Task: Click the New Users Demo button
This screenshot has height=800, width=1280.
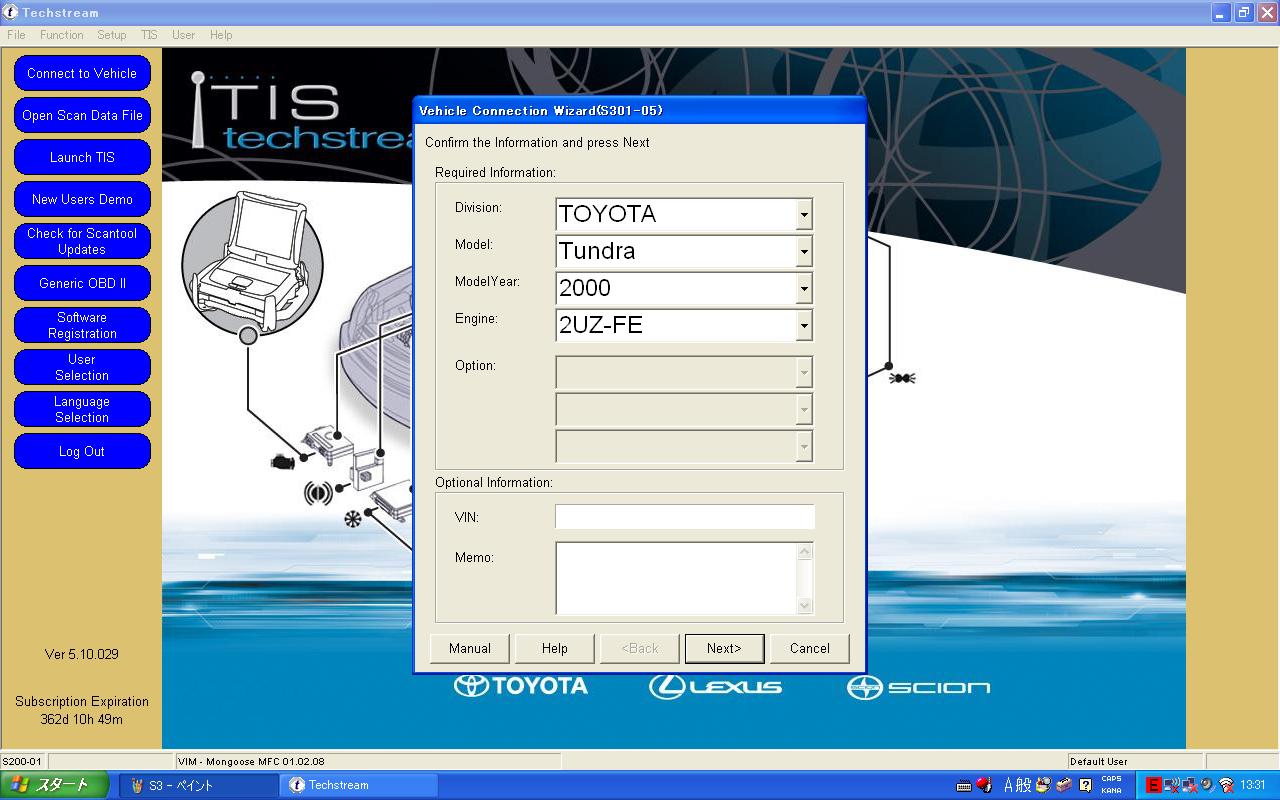Action: (x=82, y=199)
